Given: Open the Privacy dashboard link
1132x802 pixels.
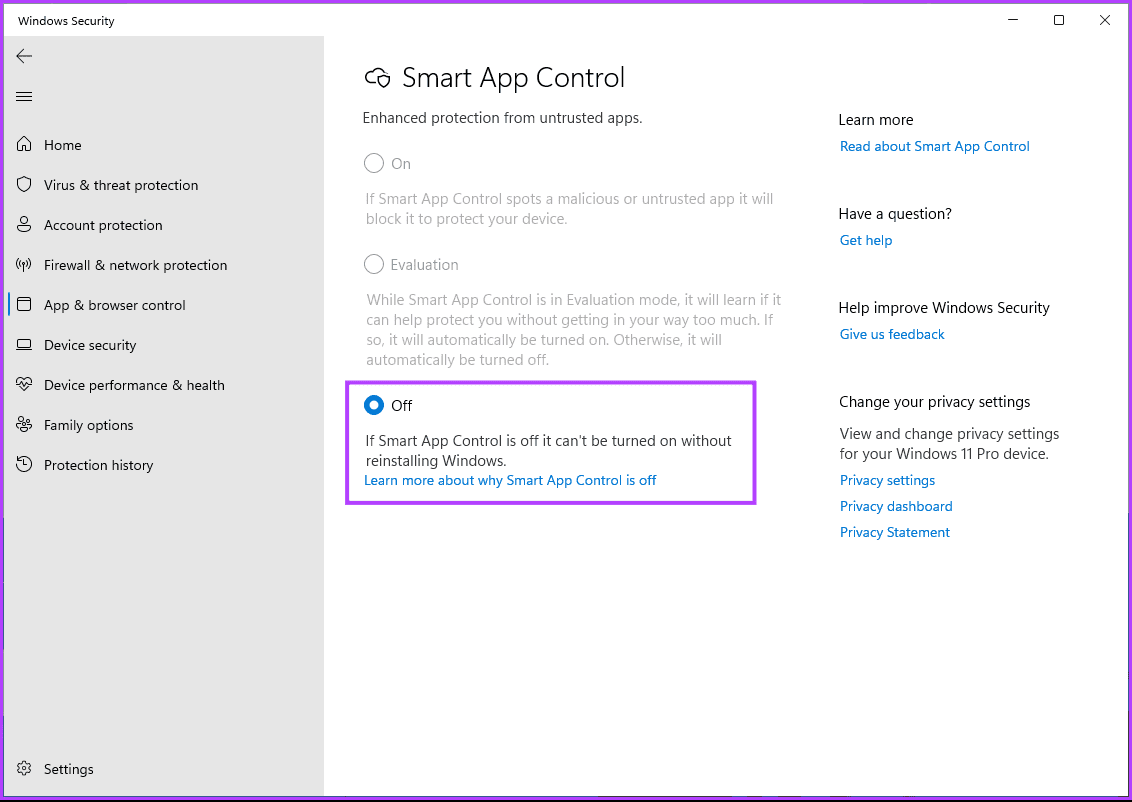Looking at the screenshot, I should (x=896, y=506).
